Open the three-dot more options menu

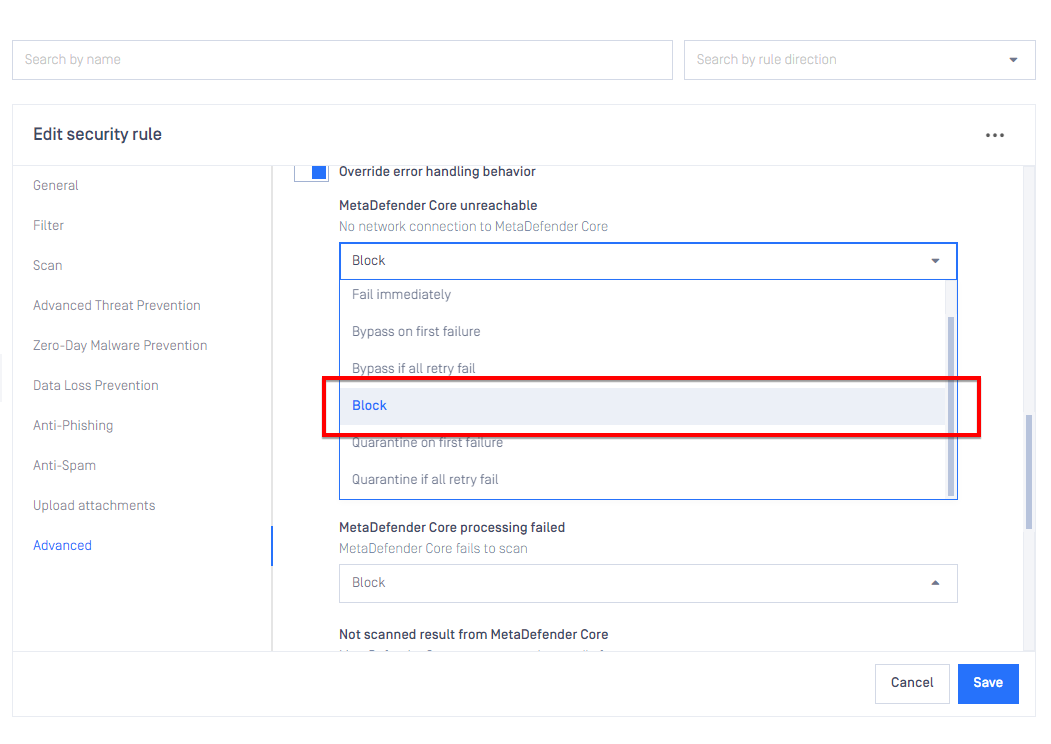(995, 135)
